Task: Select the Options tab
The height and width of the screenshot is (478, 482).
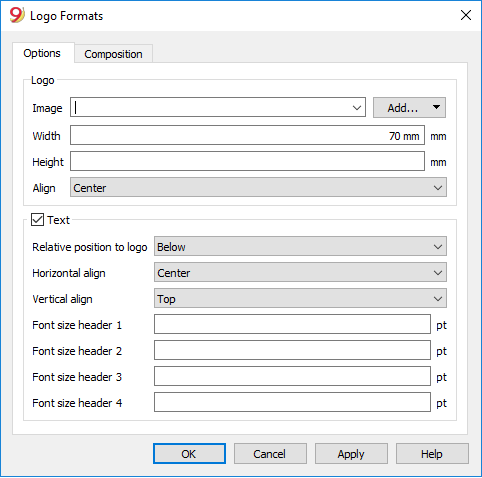Action: (x=42, y=53)
